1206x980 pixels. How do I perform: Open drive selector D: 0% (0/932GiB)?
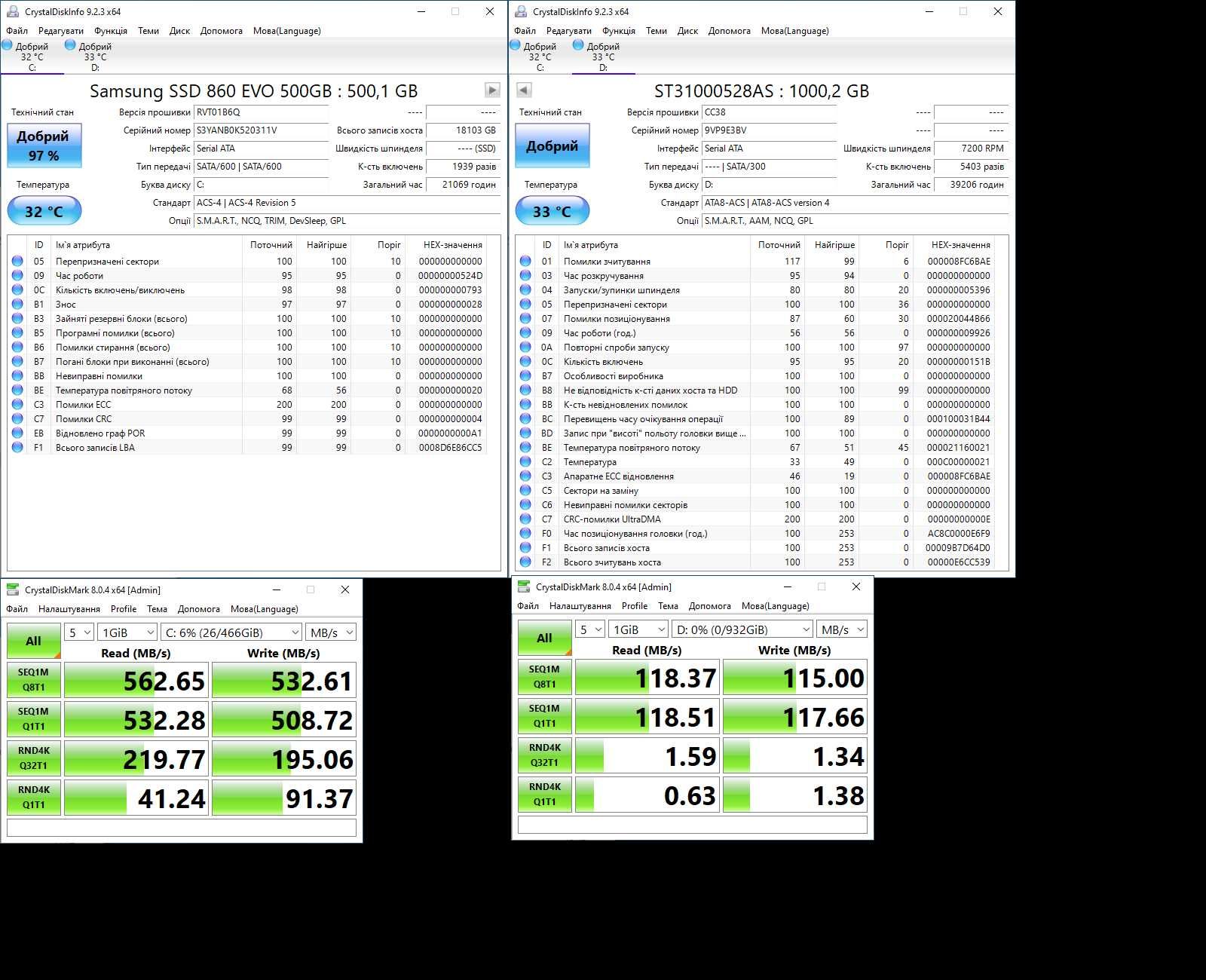(742, 629)
